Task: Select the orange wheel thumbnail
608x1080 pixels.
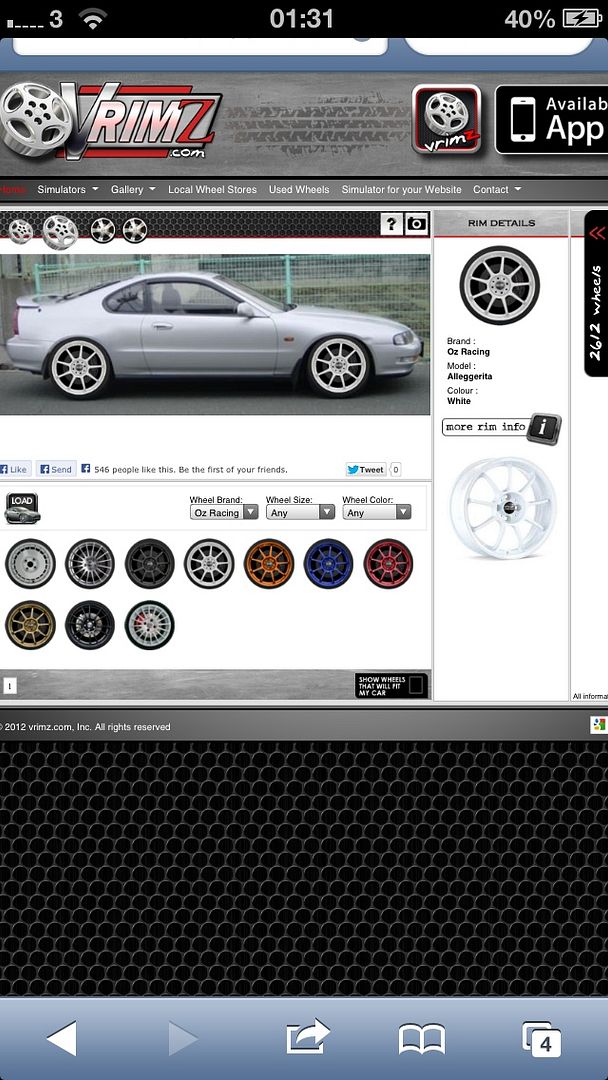Action: coord(269,564)
